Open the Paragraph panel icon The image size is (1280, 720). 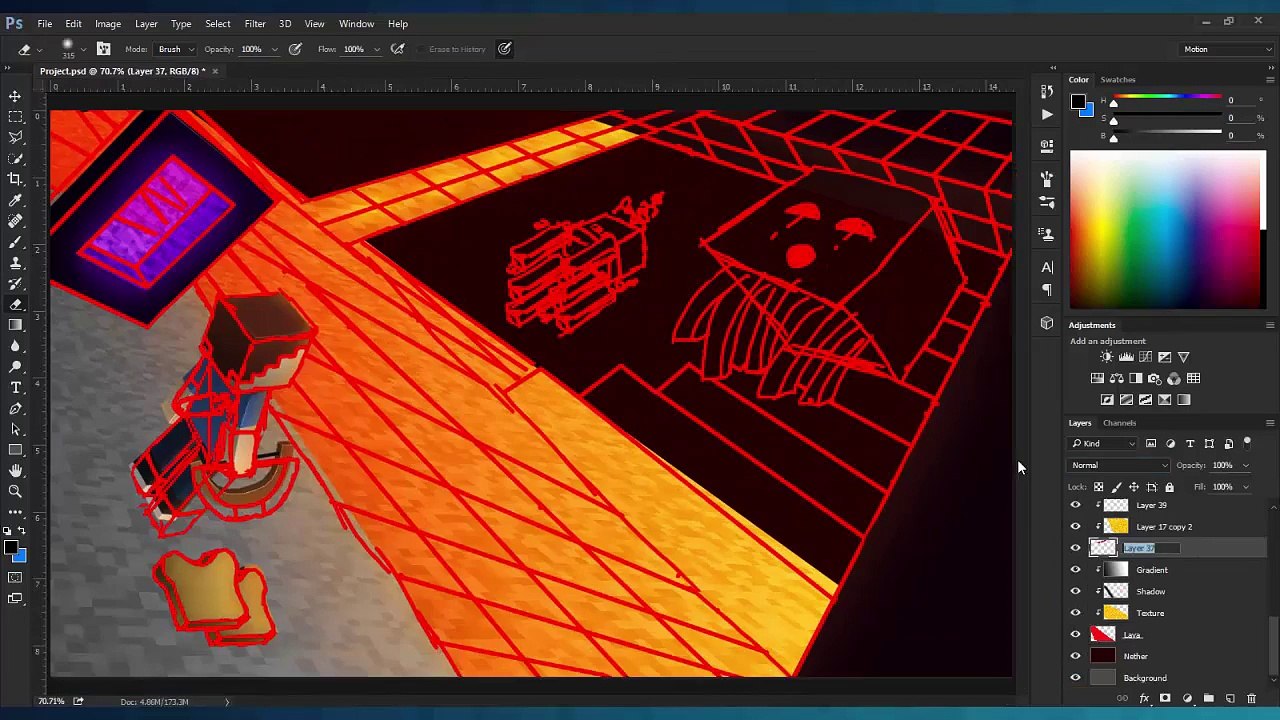click(1047, 290)
